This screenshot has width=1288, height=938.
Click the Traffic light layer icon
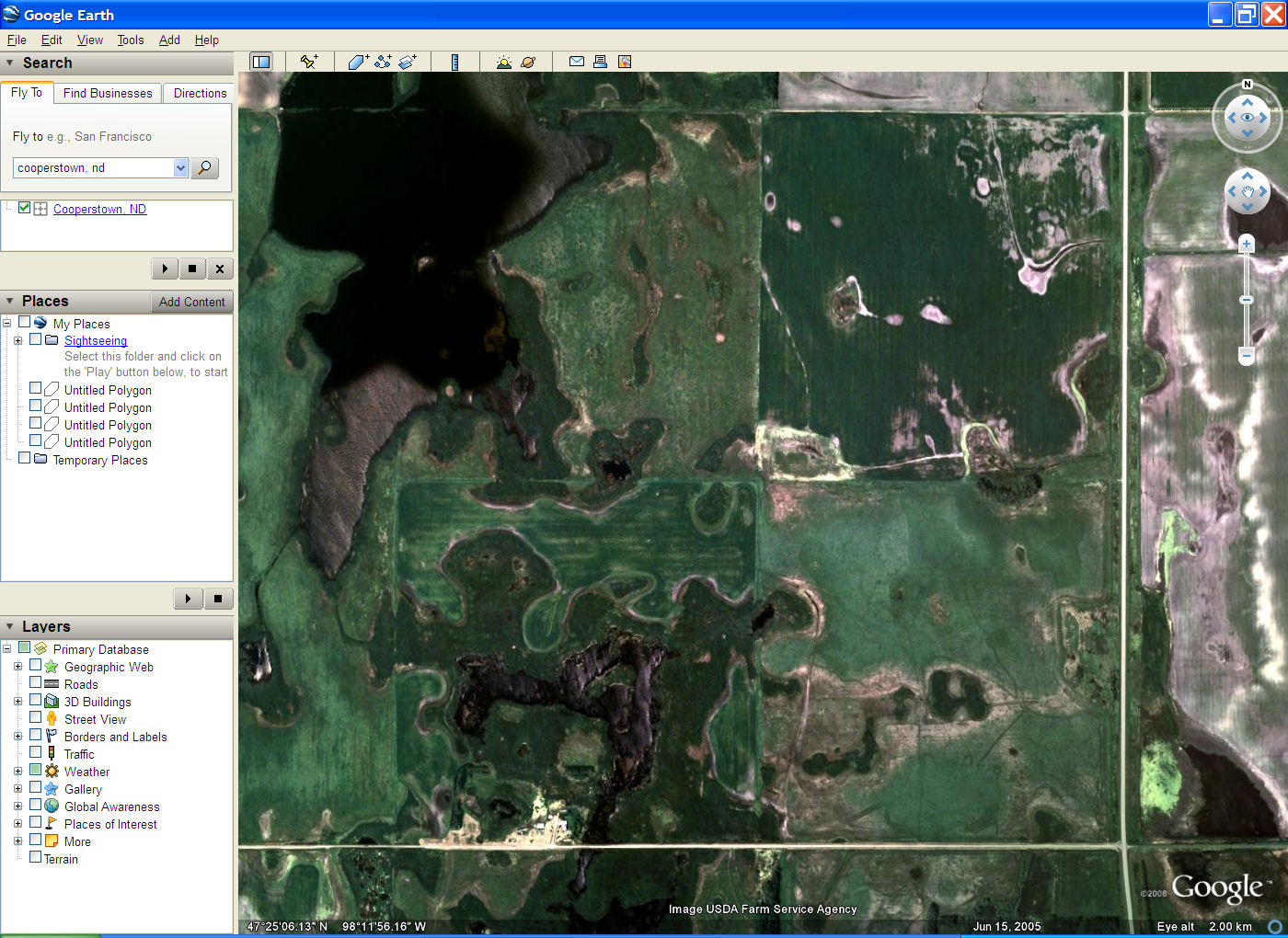tap(52, 753)
